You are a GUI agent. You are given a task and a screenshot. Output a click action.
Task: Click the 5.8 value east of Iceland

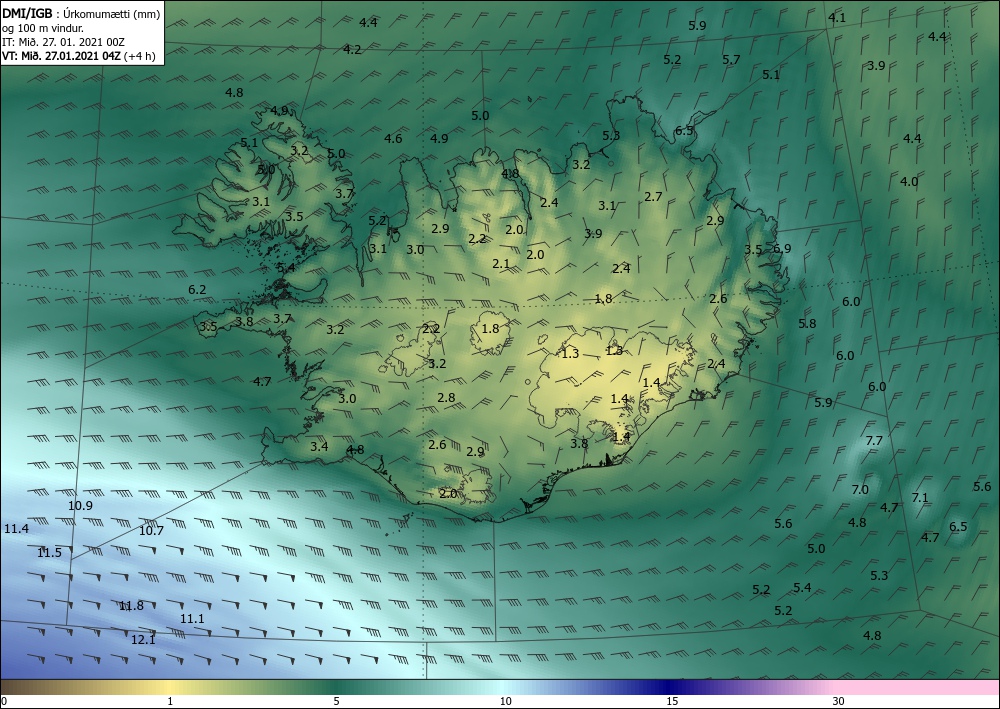807,323
